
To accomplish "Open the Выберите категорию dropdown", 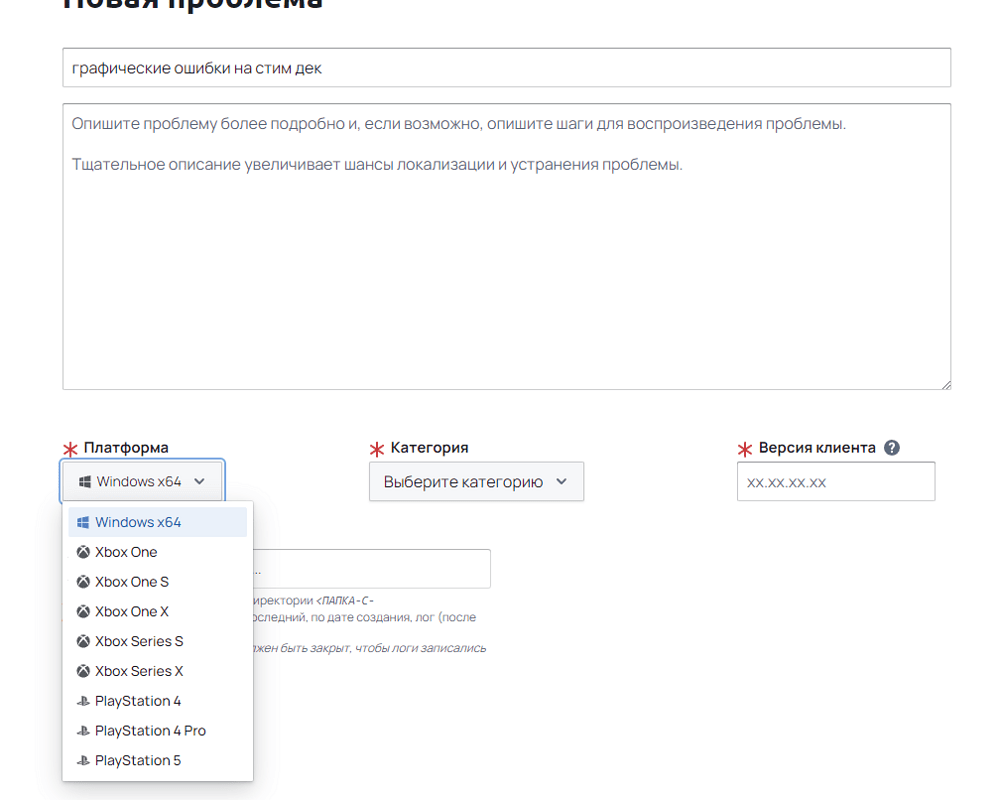I will coord(475,481).
